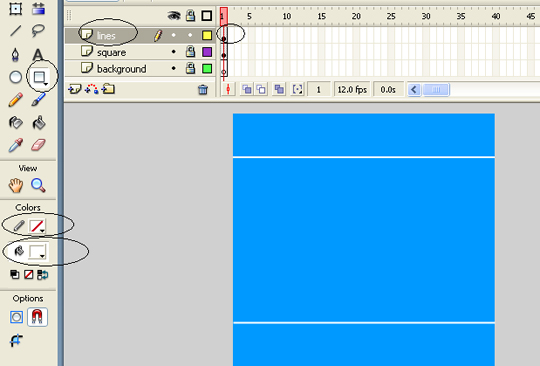Unlock the square layer padlock

point(190,52)
